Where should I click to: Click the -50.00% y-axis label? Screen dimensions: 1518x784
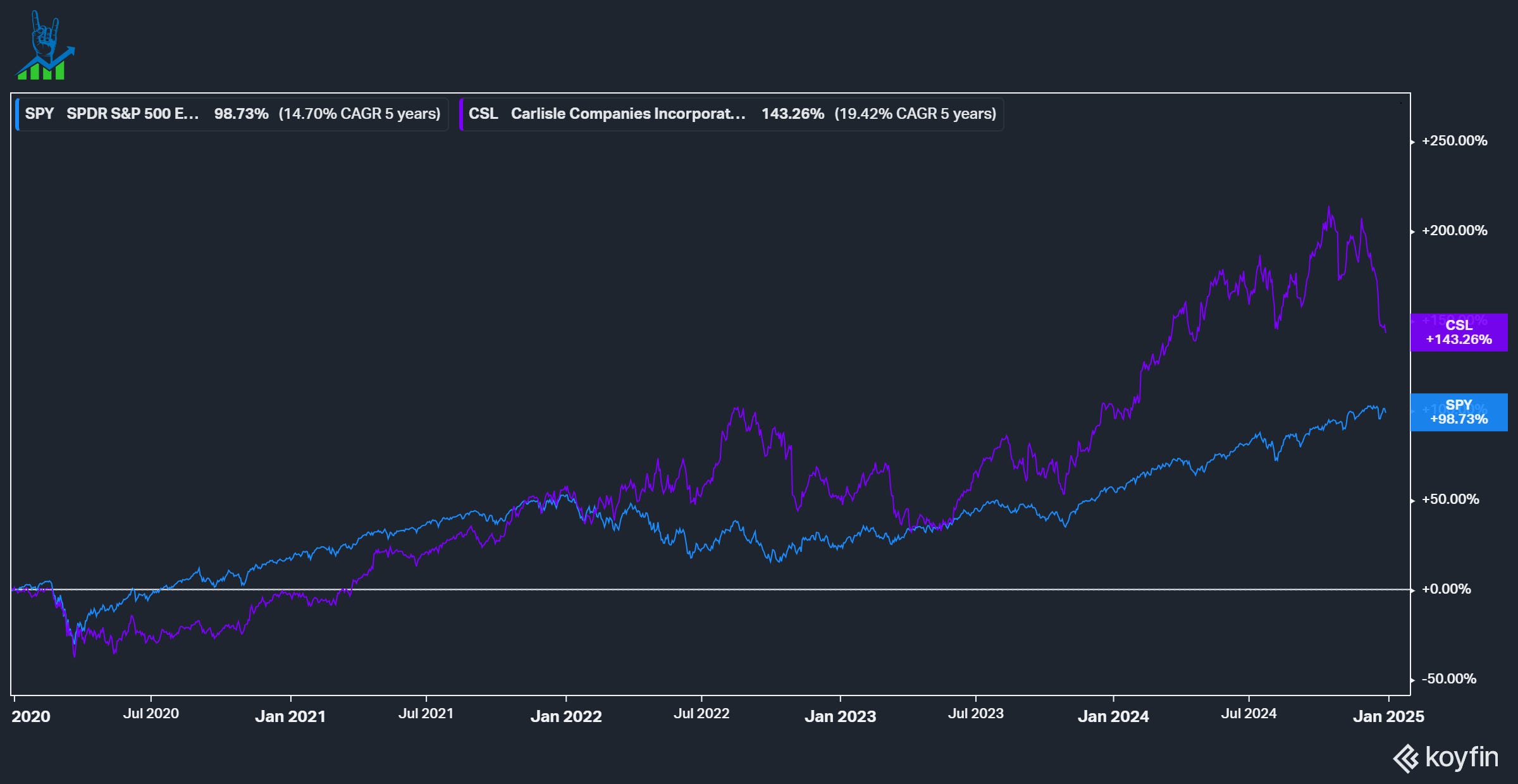[1449, 679]
